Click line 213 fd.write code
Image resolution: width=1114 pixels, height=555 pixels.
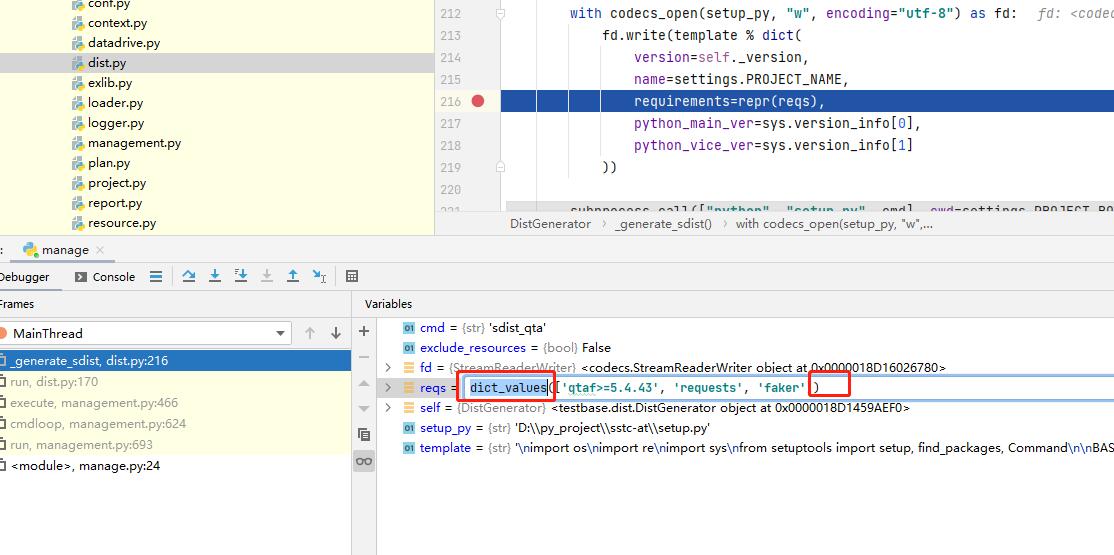[702, 36]
